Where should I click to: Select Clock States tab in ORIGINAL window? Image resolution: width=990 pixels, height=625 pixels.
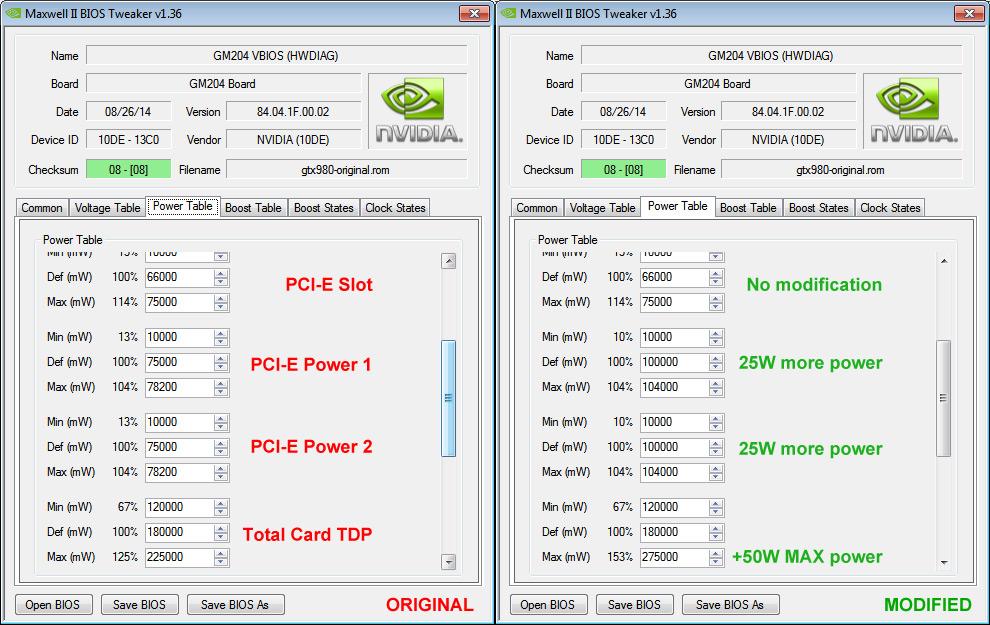click(x=395, y=208)
